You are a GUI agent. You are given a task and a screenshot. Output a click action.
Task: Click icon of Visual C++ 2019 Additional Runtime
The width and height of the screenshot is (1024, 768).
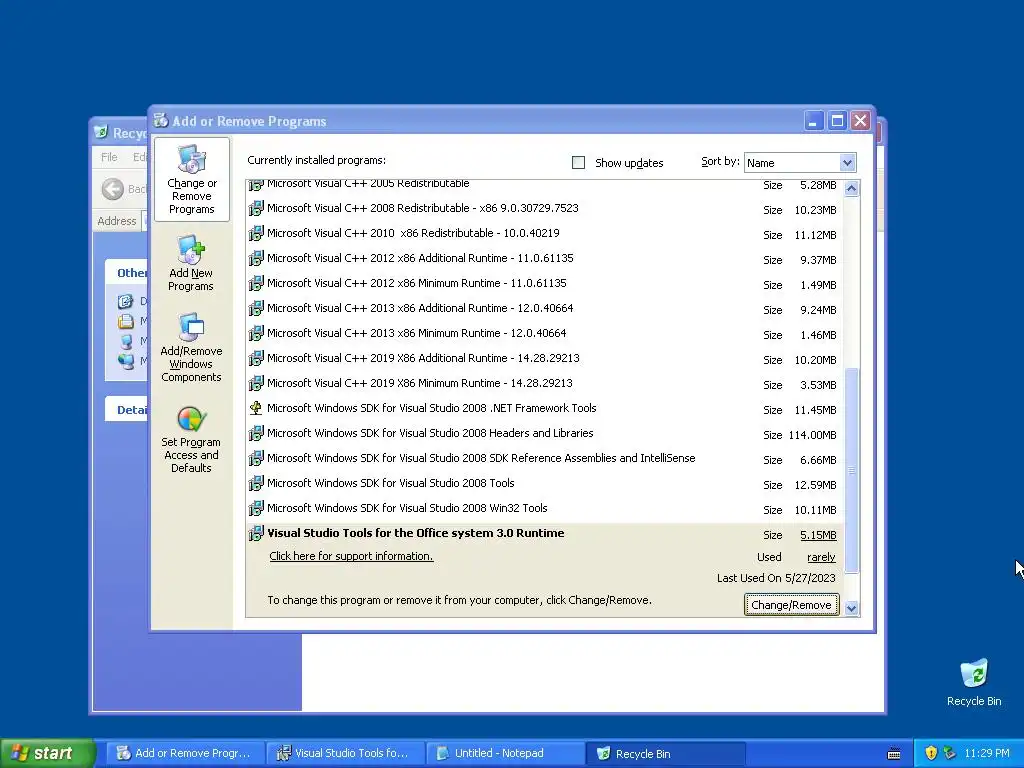point(256,359)
